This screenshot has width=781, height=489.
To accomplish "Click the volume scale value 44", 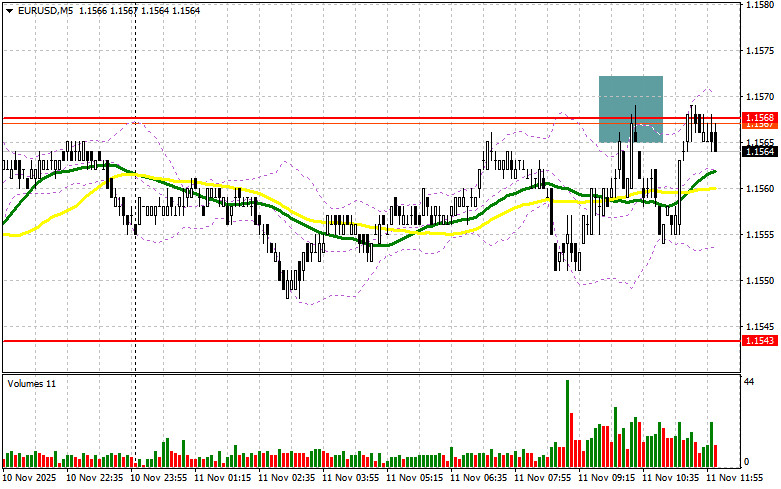I will pyautogui.click(x=749, y=382).
